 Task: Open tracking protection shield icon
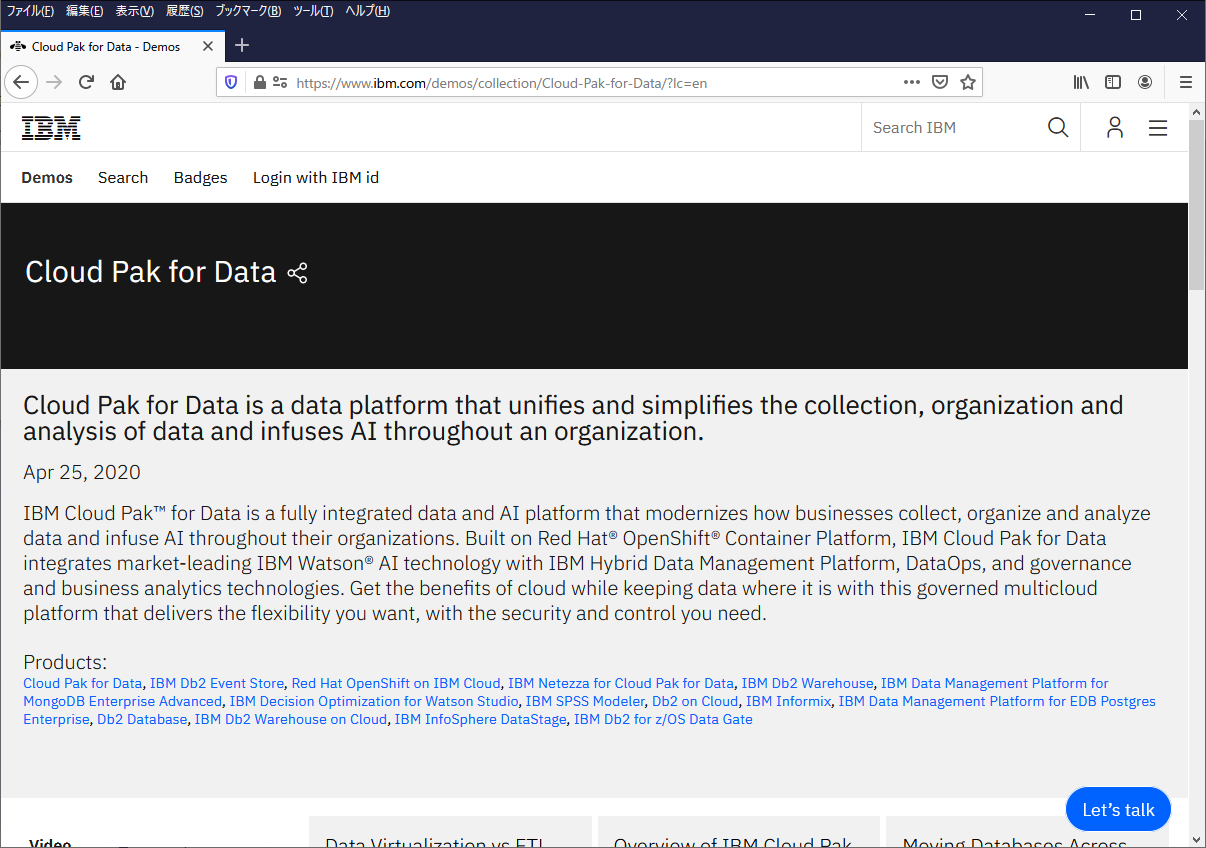pos(231,82)
